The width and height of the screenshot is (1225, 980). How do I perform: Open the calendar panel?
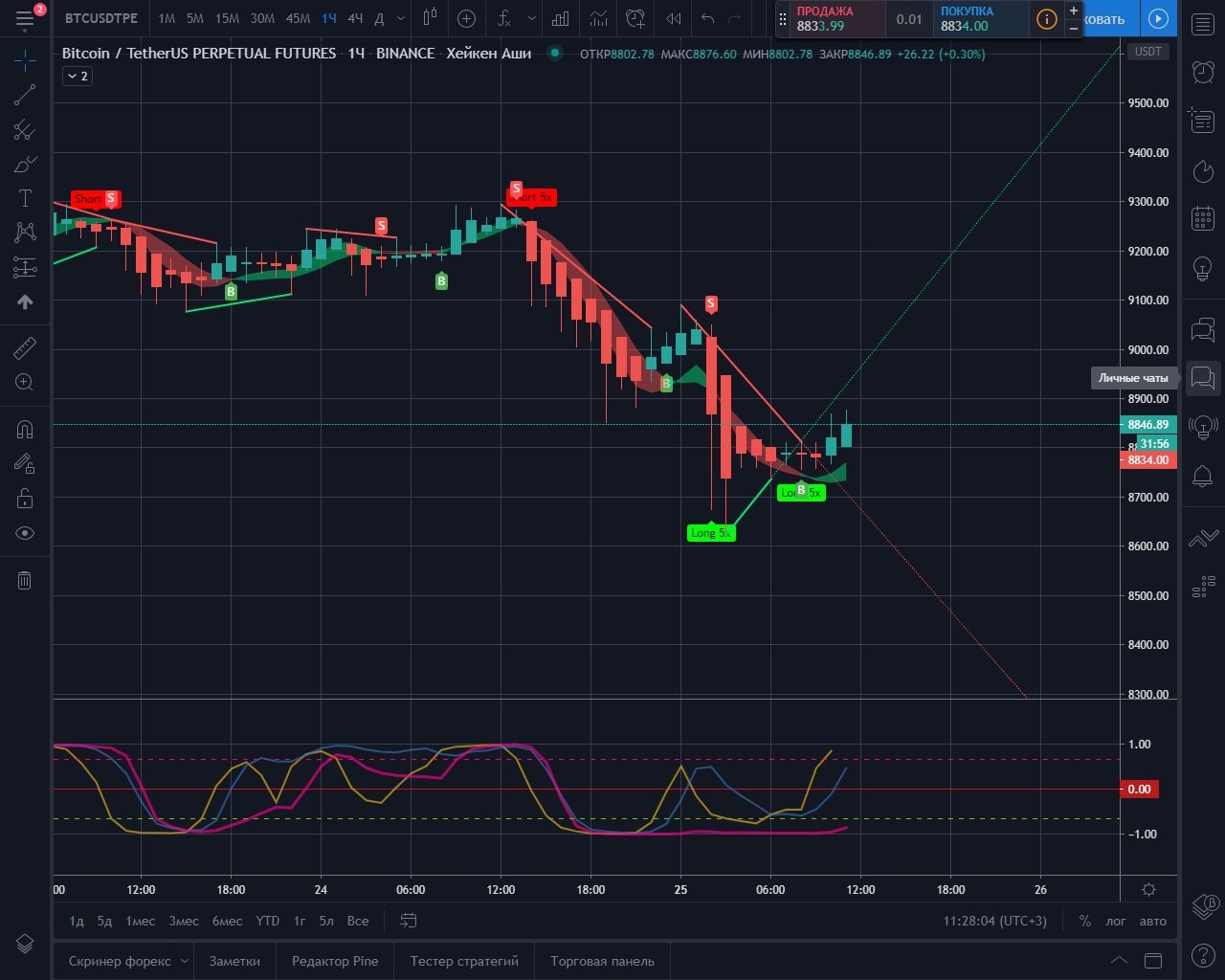[x=1203, y=218]
